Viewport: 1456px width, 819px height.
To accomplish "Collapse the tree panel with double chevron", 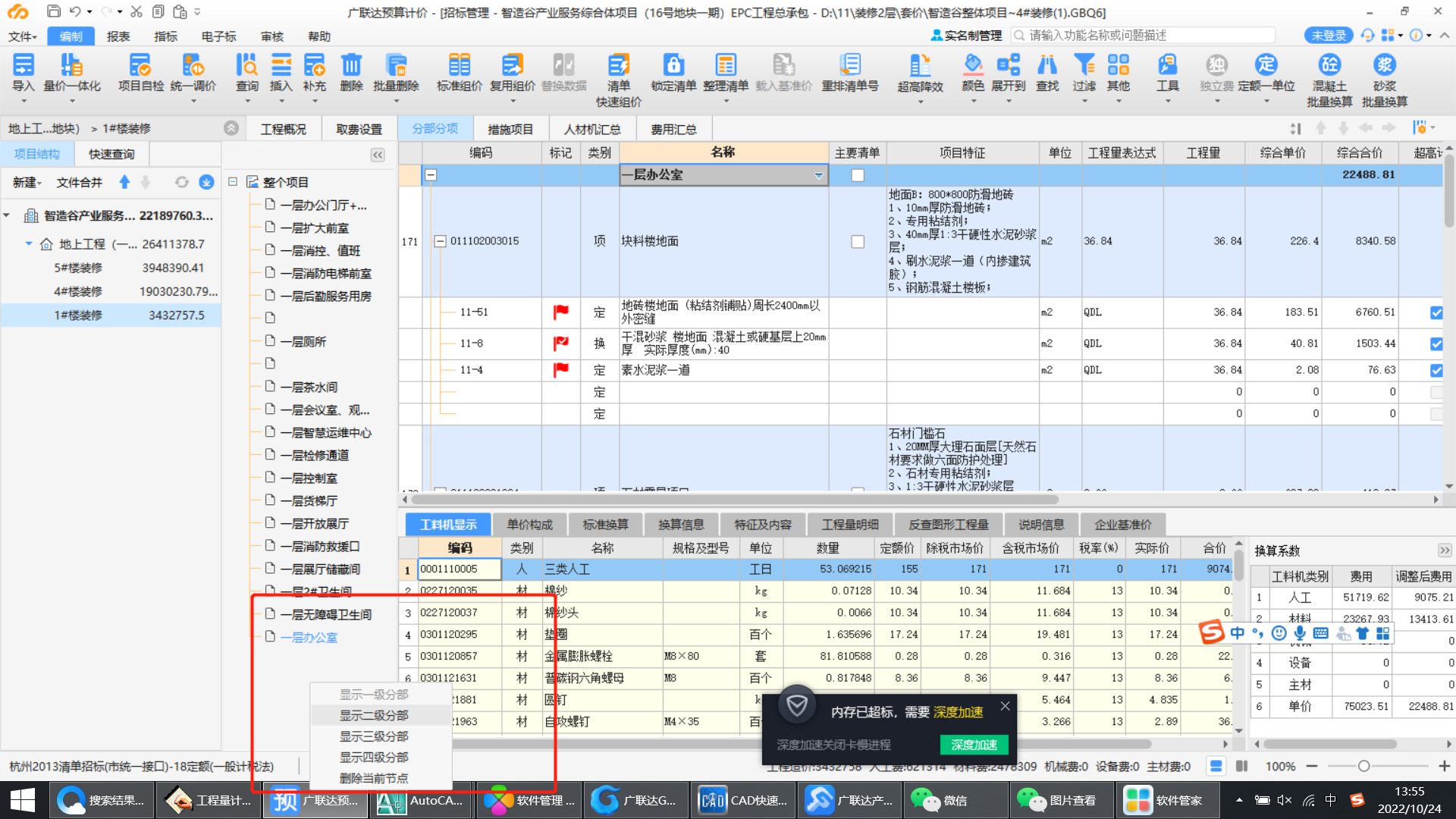I will tap(378, 155).
